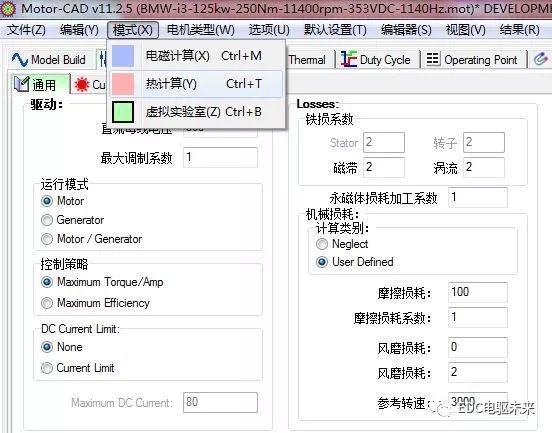Viewport: 552px width, 433px height.
Task: Click the Stator iron loss coefficient field
Action: 384,143
